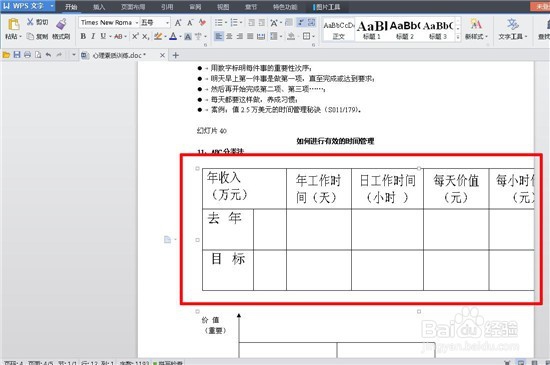Click the Print icon in quick access bar
The height and width of the screenshot is (365, 550).
point(27,55)
